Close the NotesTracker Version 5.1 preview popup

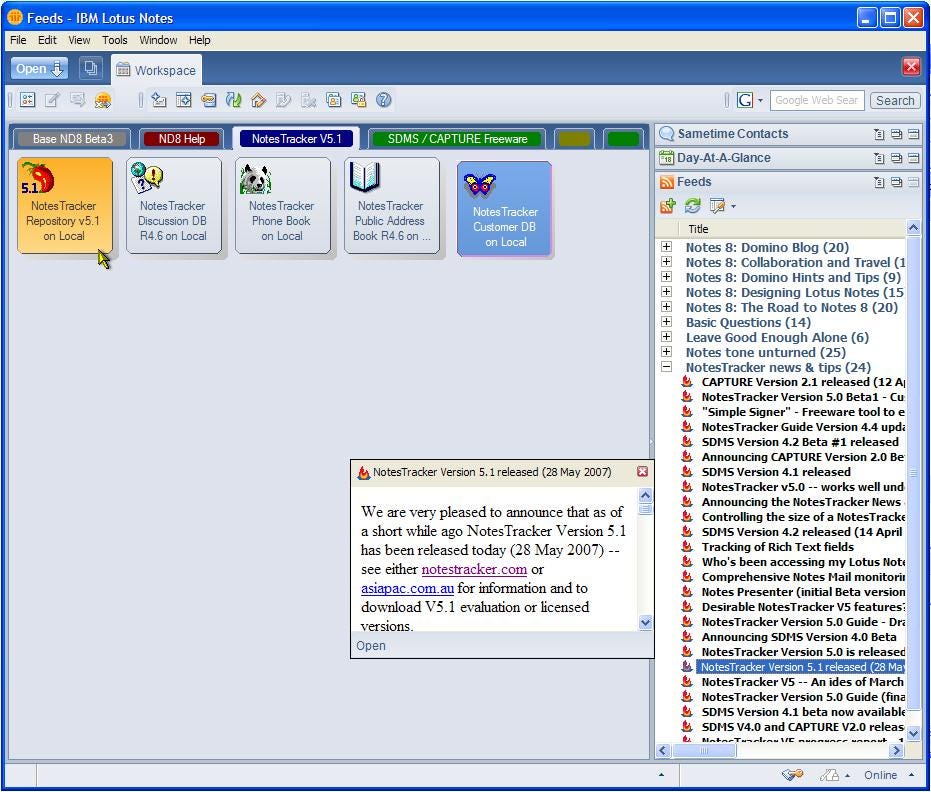642,471
